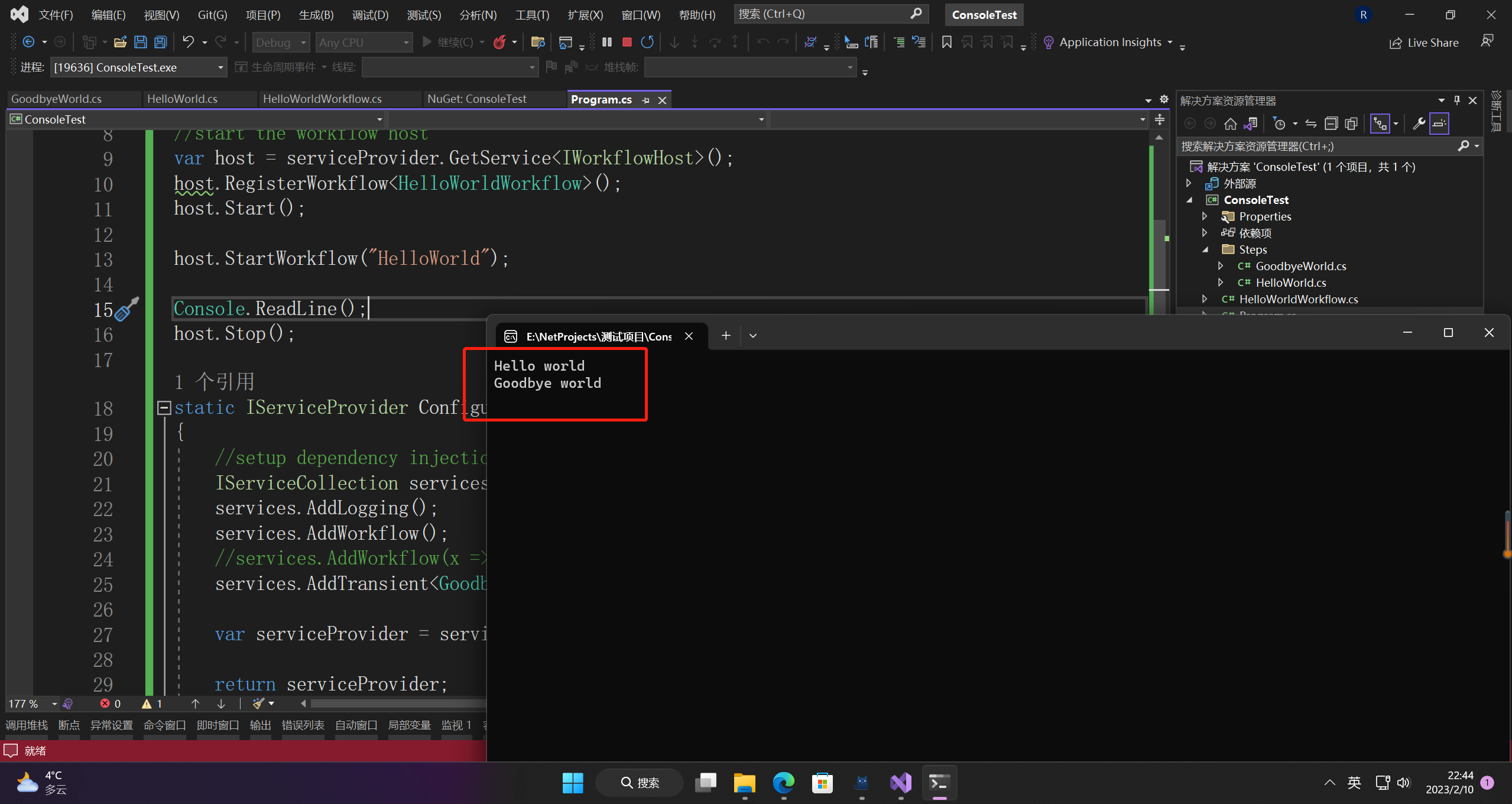This screenshot has width=1512, height=804.
Task: Switch to the HelloWorldWorkflow.cs tab
Action: pos(322,99)
